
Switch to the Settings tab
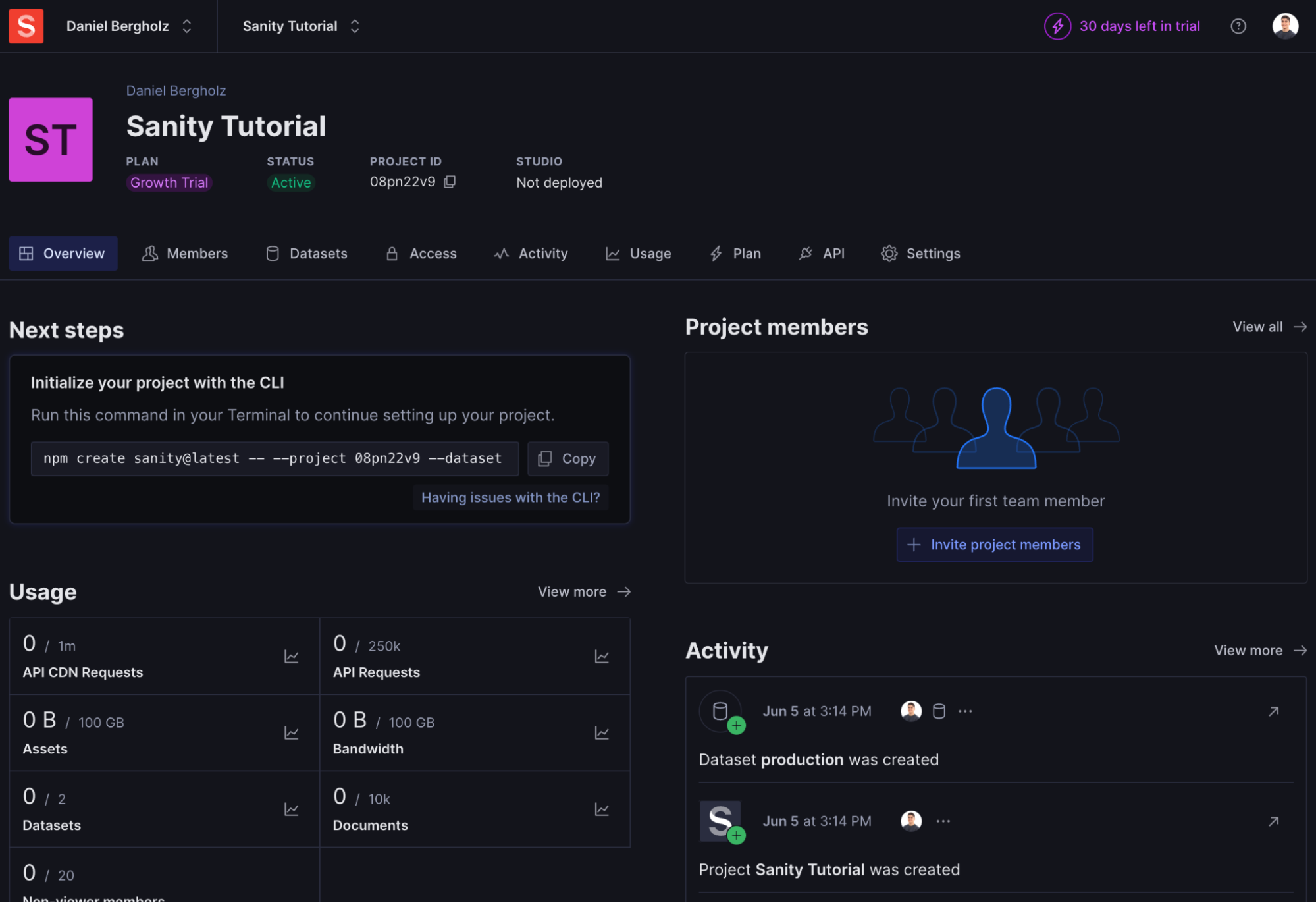[x=920, y=254]
